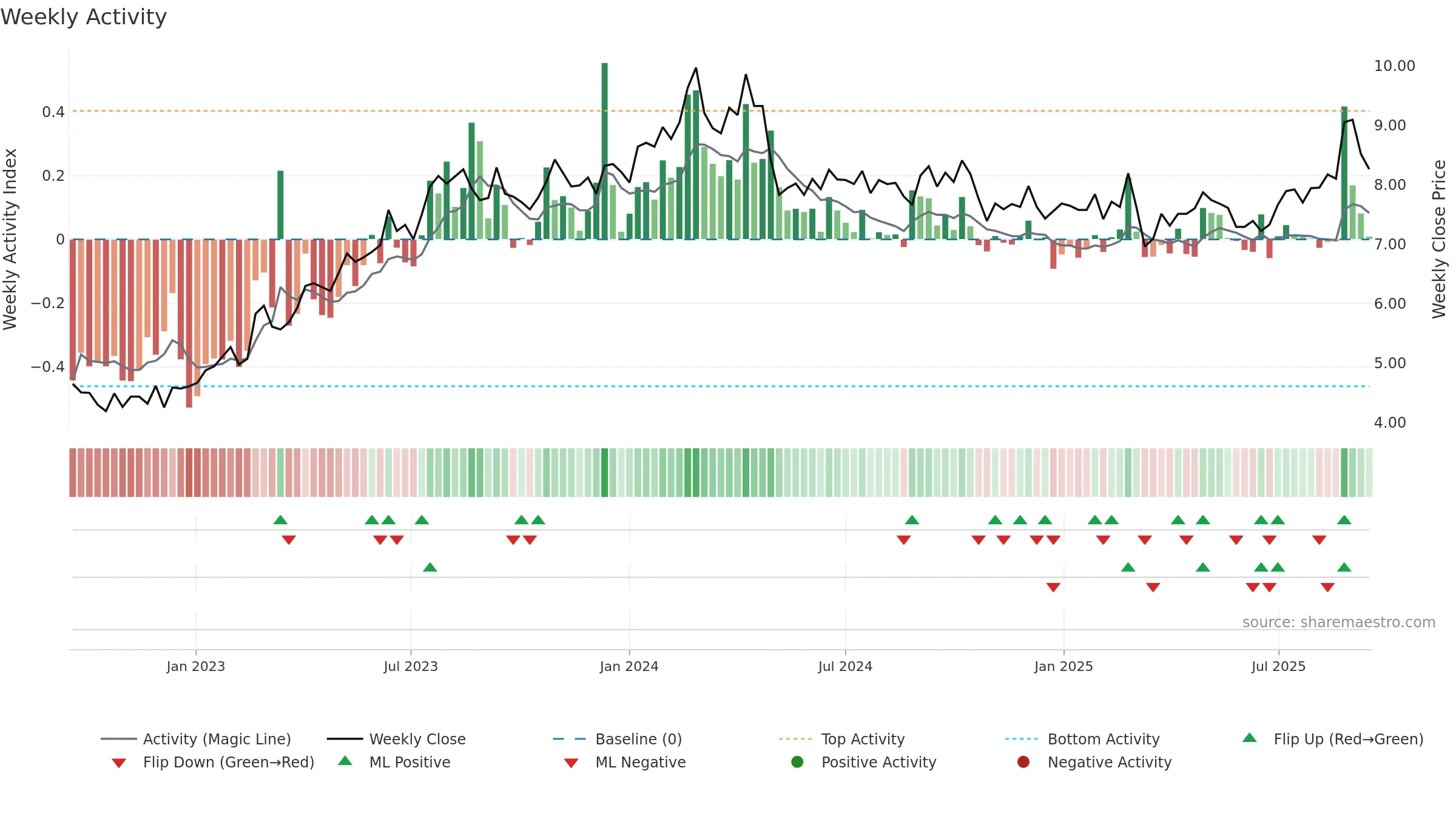The image size is (1456, 819).
Task: Click the 8.00 price axis tick label
Action: point(1390,184)
